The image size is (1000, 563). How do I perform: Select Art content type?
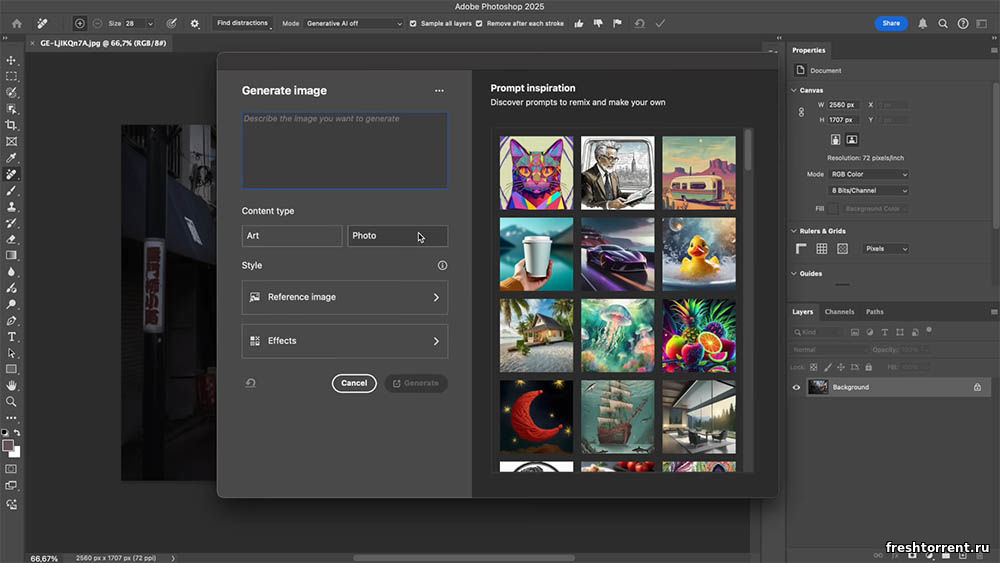[291, 236]
